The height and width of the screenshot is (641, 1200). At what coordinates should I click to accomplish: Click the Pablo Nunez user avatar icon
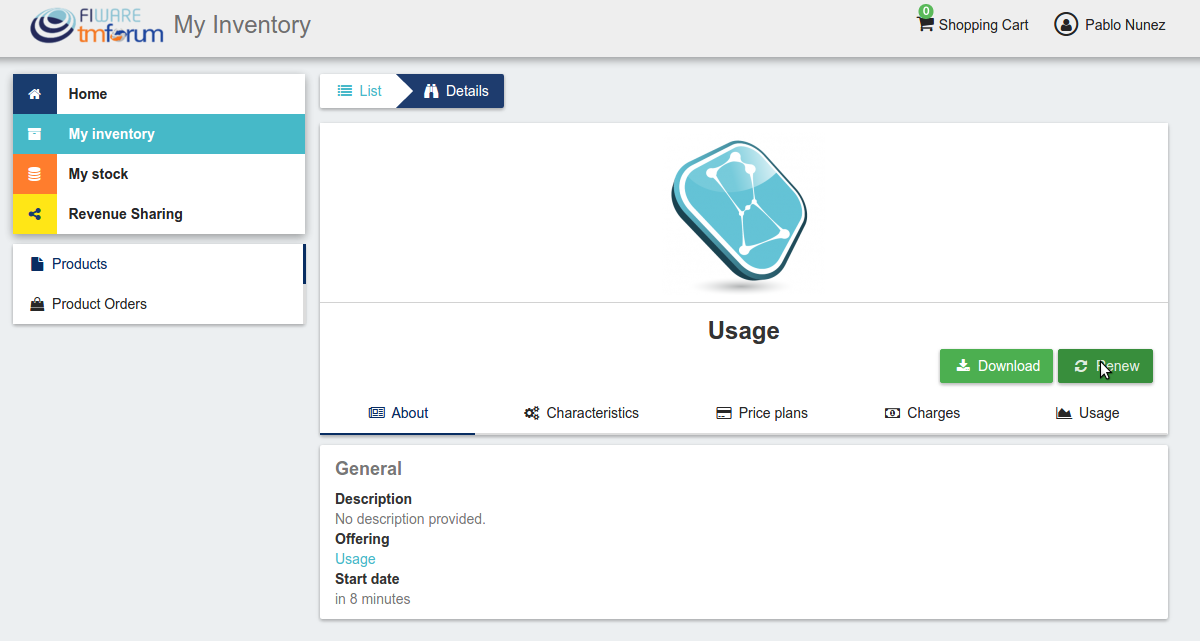[1066, 25]
